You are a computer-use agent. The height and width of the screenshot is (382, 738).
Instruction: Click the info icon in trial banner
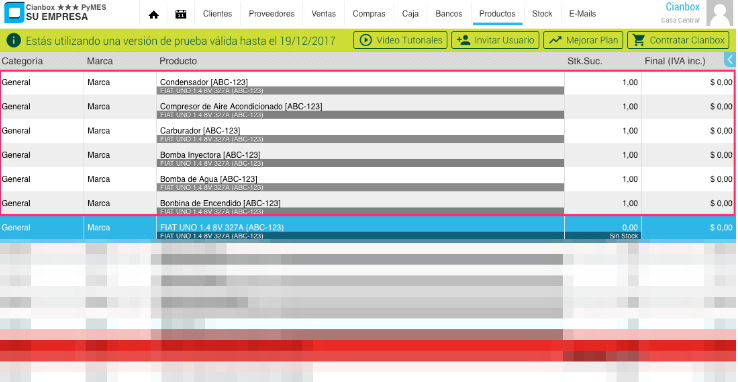(13, 40)
